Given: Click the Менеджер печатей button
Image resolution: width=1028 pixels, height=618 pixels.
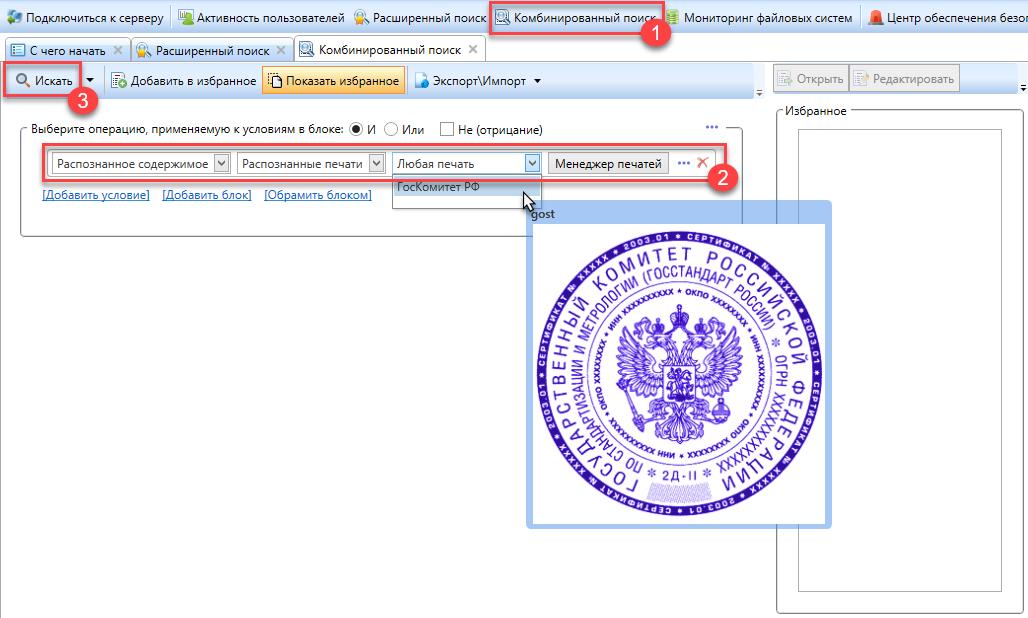Looking at the screenshot, I should pyautogui.click(x=608, y=163).
